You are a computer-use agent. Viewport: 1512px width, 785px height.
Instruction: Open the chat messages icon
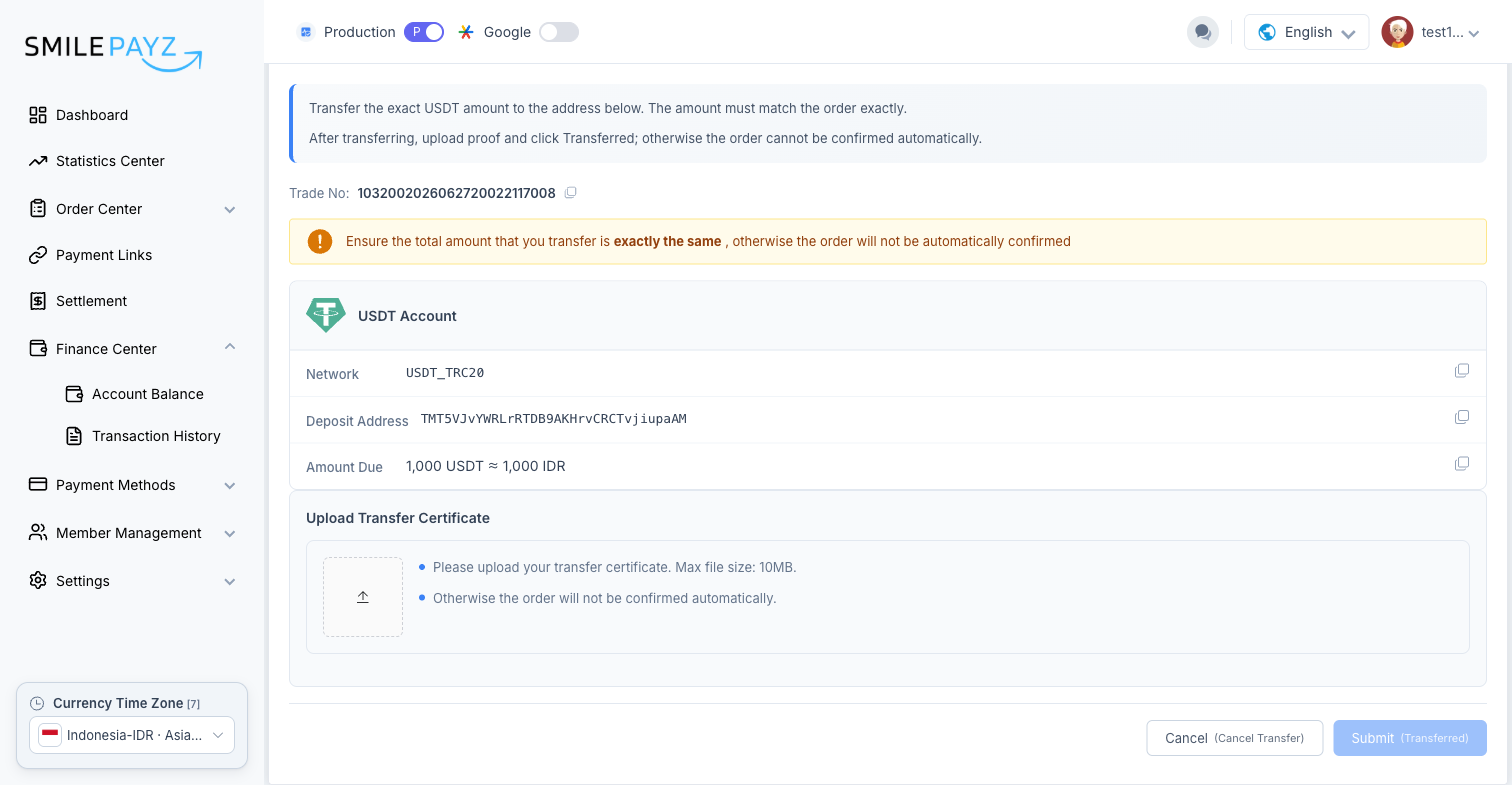click(x=1203, y=32)
